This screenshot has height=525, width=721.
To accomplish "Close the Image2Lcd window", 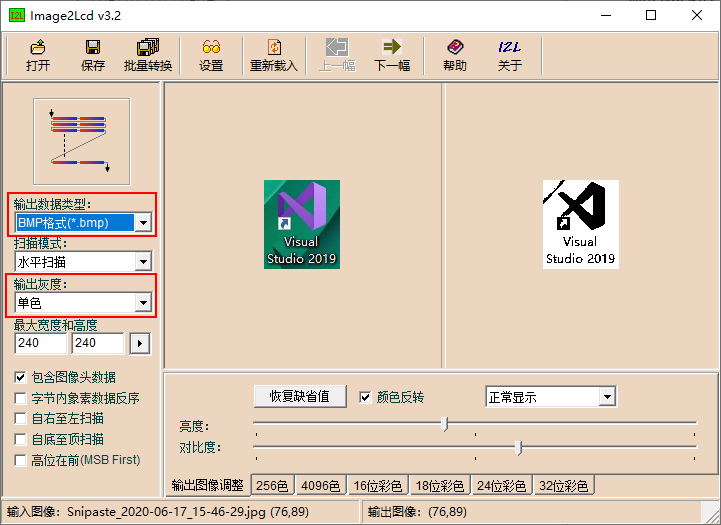I will (697, 15).
